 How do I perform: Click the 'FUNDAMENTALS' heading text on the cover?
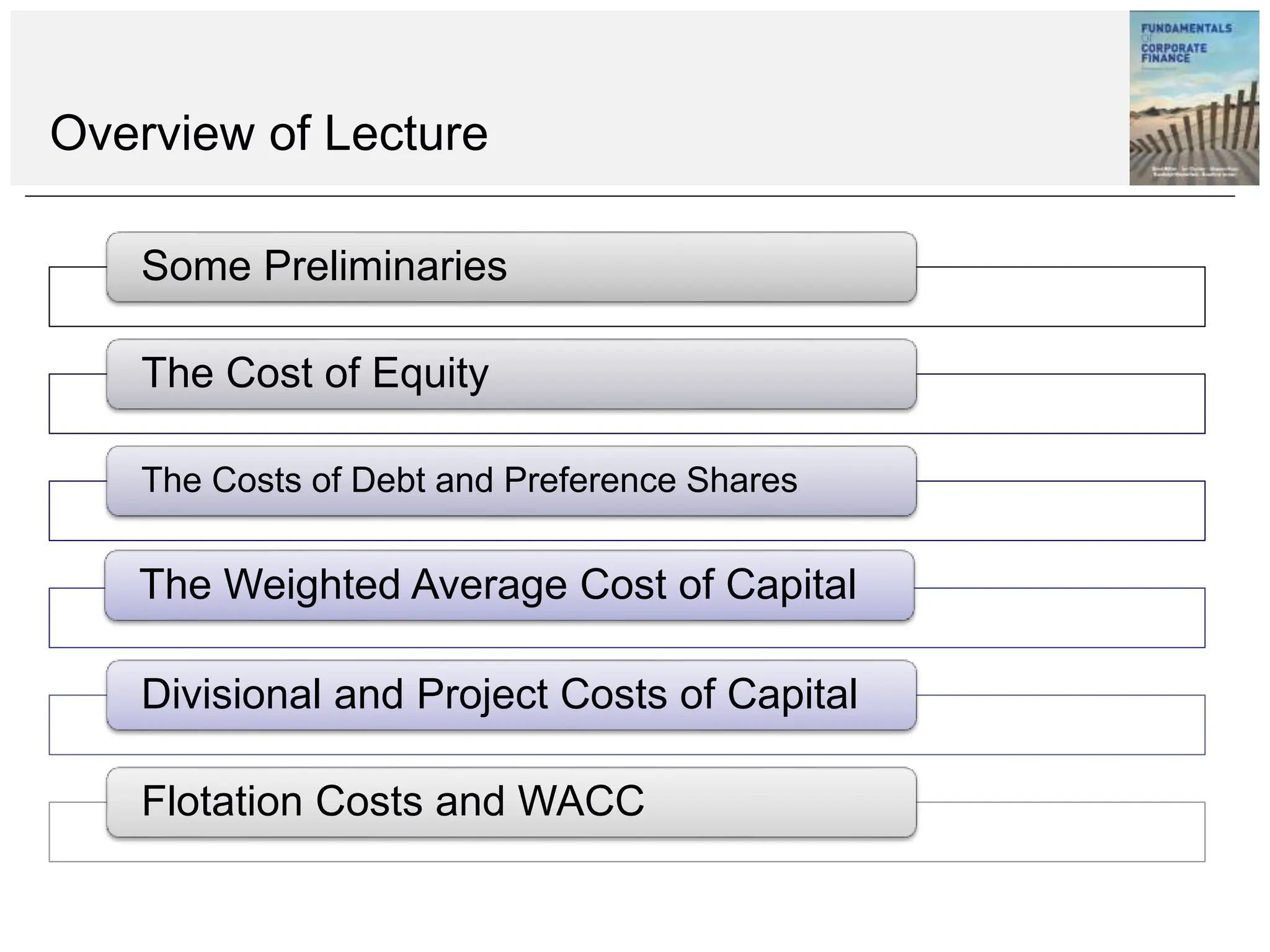click(1186, 28)
